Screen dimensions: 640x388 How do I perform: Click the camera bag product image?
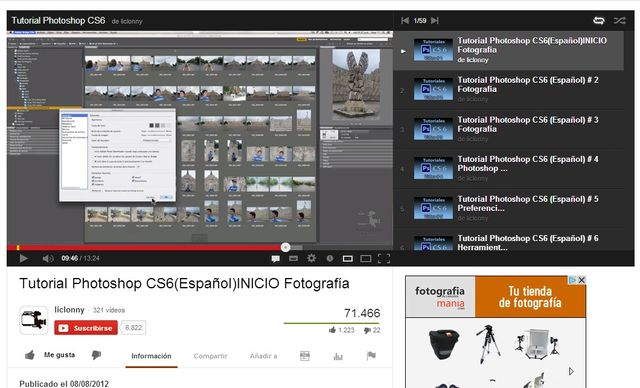(x=444, y=345)
